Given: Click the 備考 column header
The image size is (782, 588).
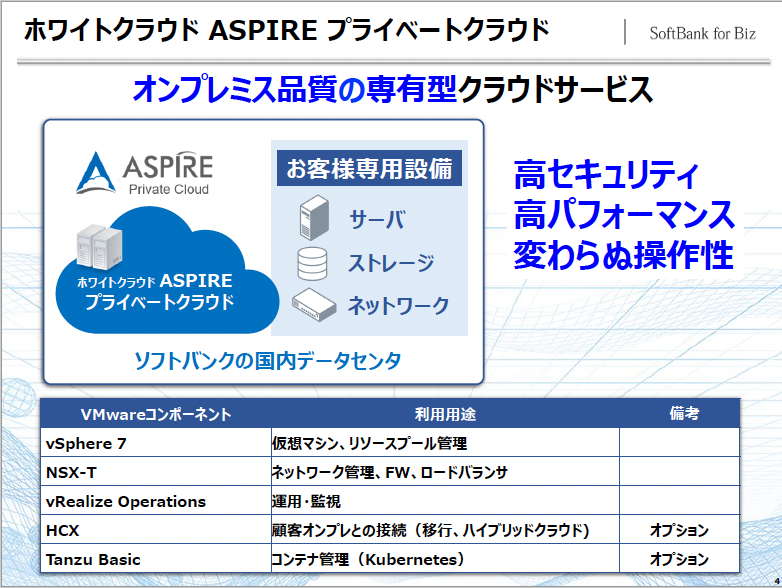Looking at the screenshot, I should click(680, 413).
